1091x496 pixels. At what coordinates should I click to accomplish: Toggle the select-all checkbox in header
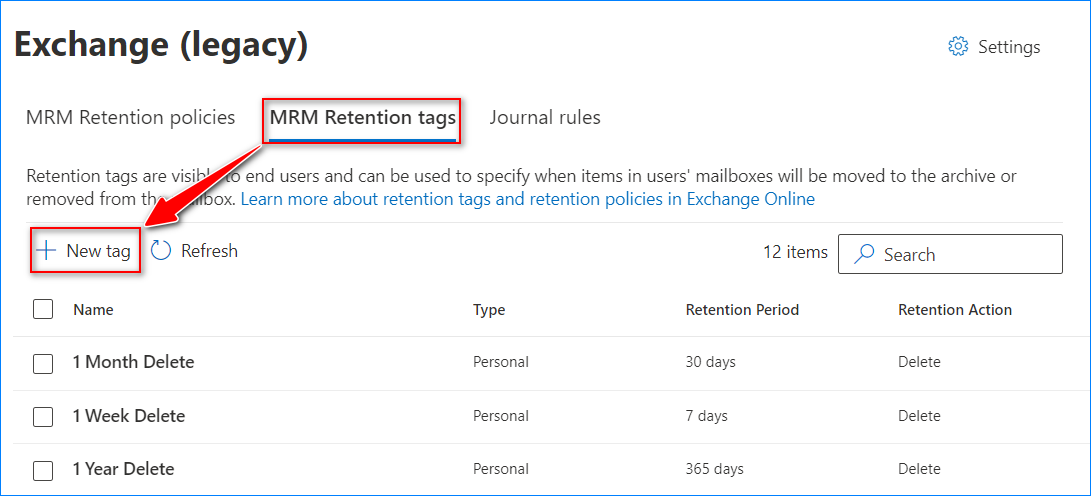pos(43,310)
